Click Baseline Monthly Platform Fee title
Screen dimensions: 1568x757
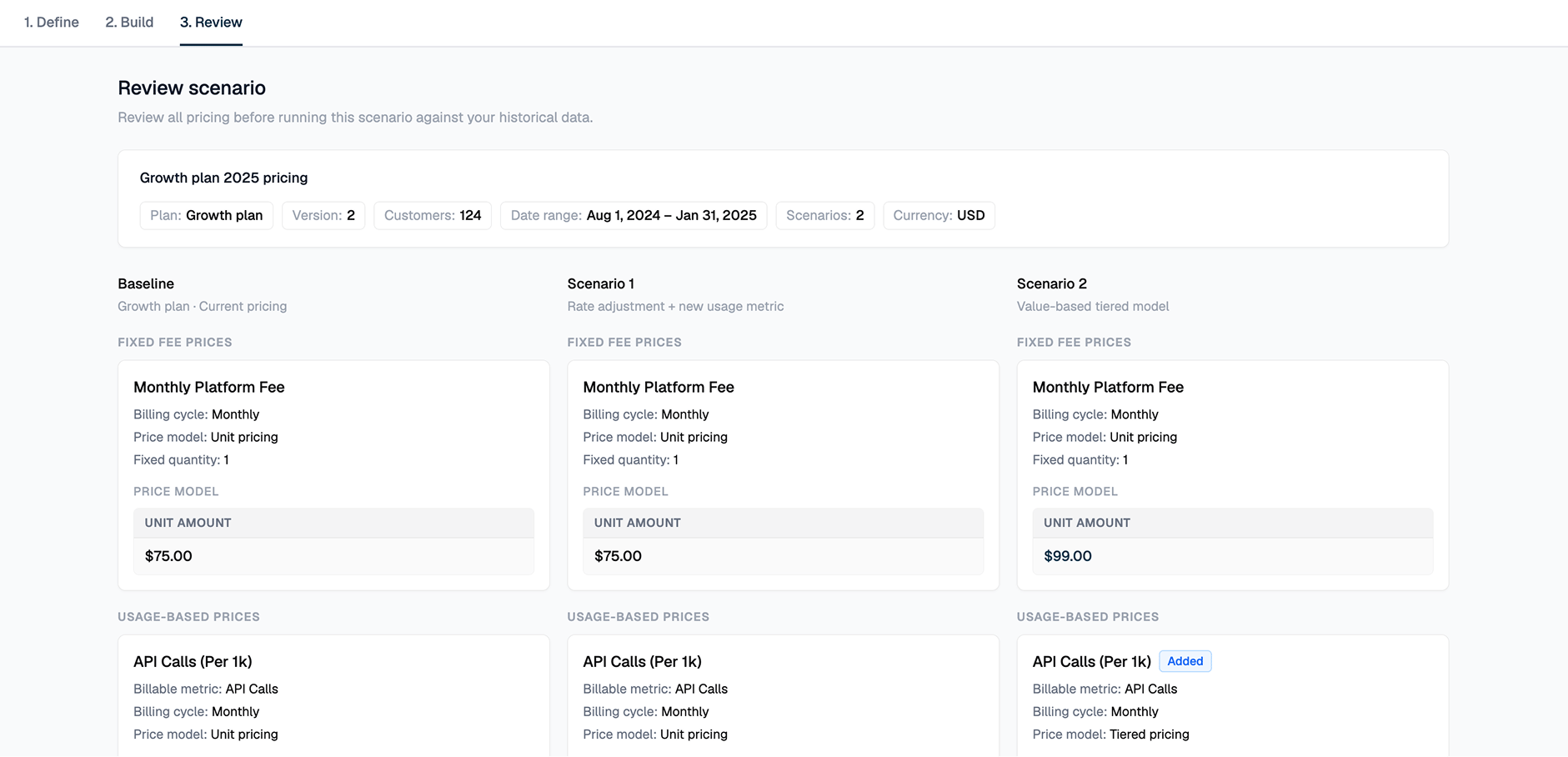click(x=209, y=387)
